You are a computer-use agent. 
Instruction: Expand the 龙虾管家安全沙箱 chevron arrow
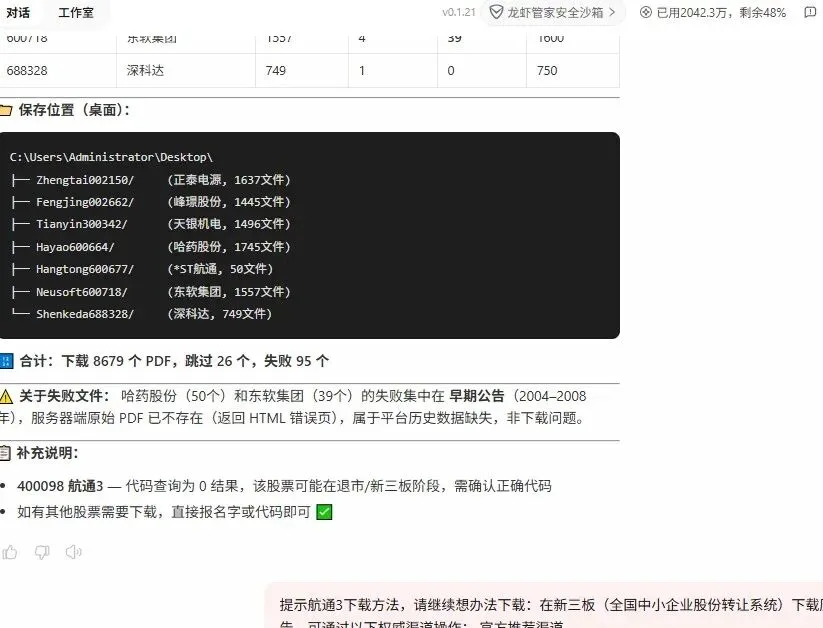[612, 13]
